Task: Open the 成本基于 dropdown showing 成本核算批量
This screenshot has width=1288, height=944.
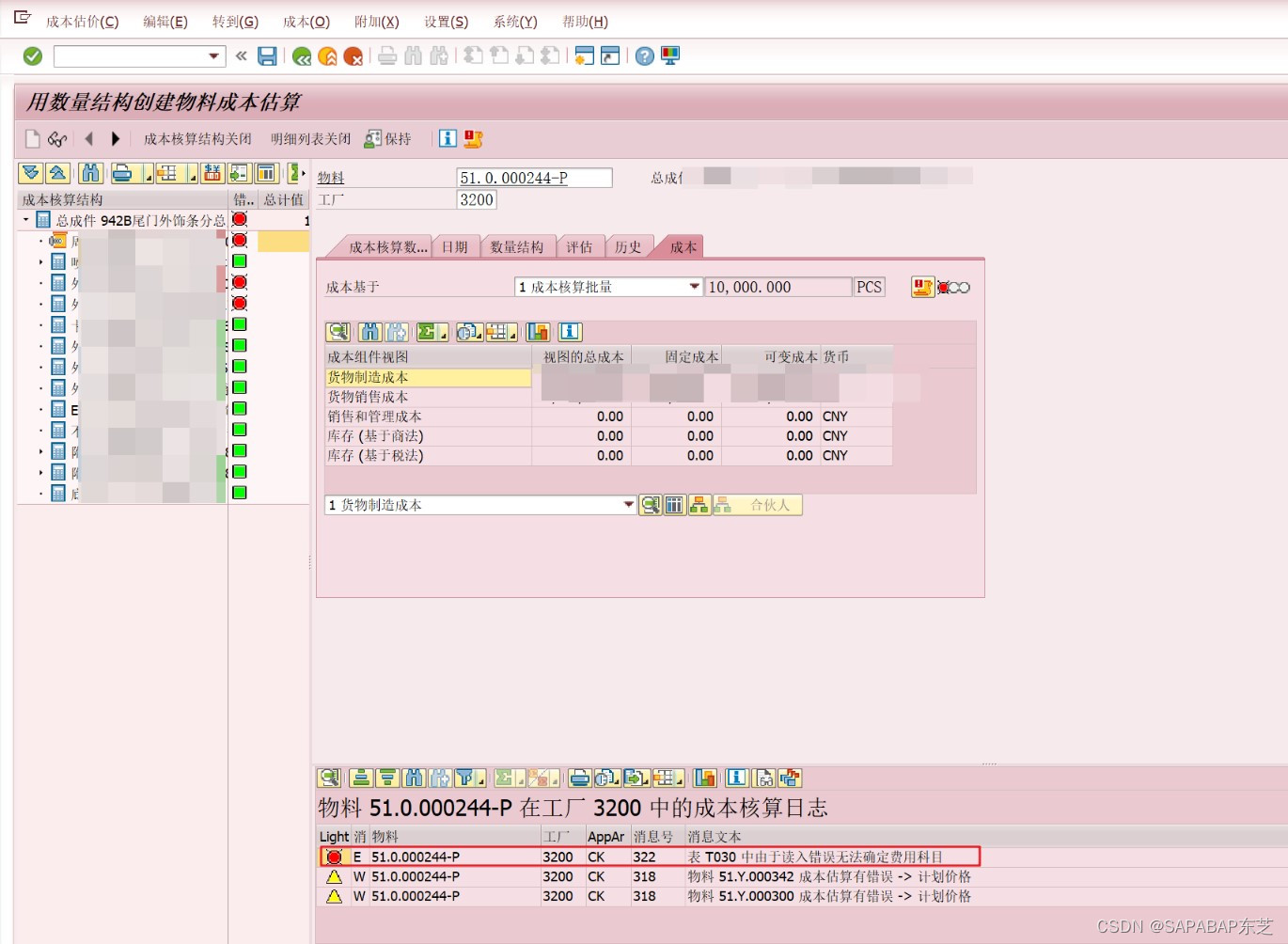Action: click(693, 287)
